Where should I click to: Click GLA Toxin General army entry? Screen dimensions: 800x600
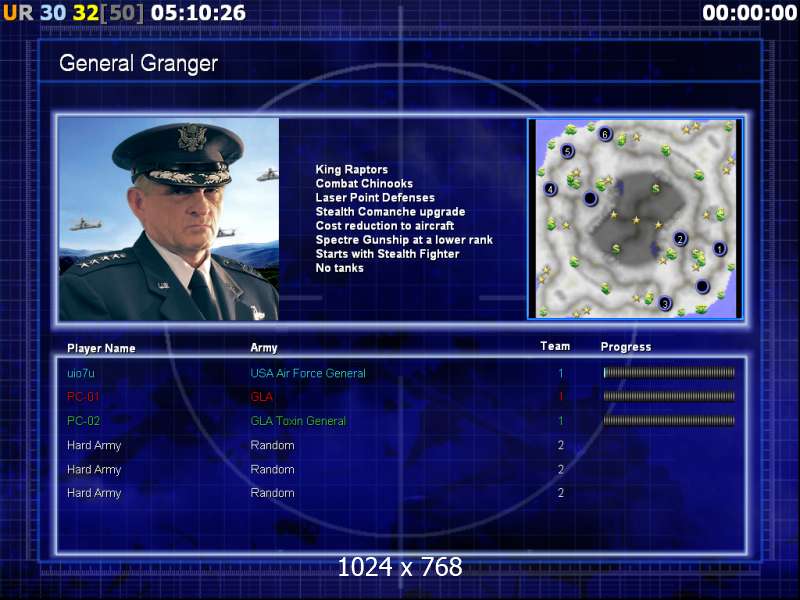[x=298, y=421]
